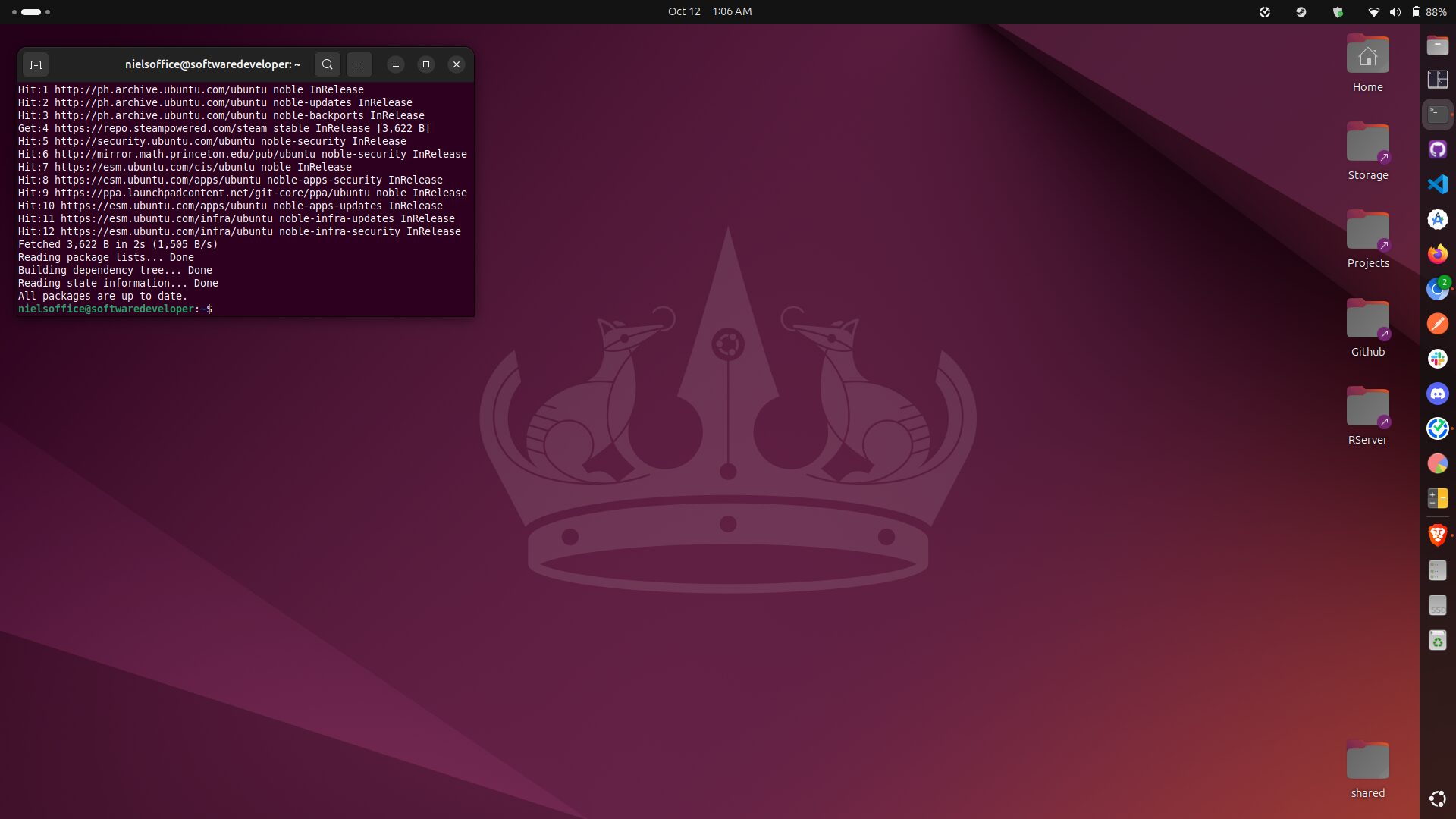This screenshot has height=819, width=1456.
Task: Open new tab in terminal
Action: click(x=36, y=64)
